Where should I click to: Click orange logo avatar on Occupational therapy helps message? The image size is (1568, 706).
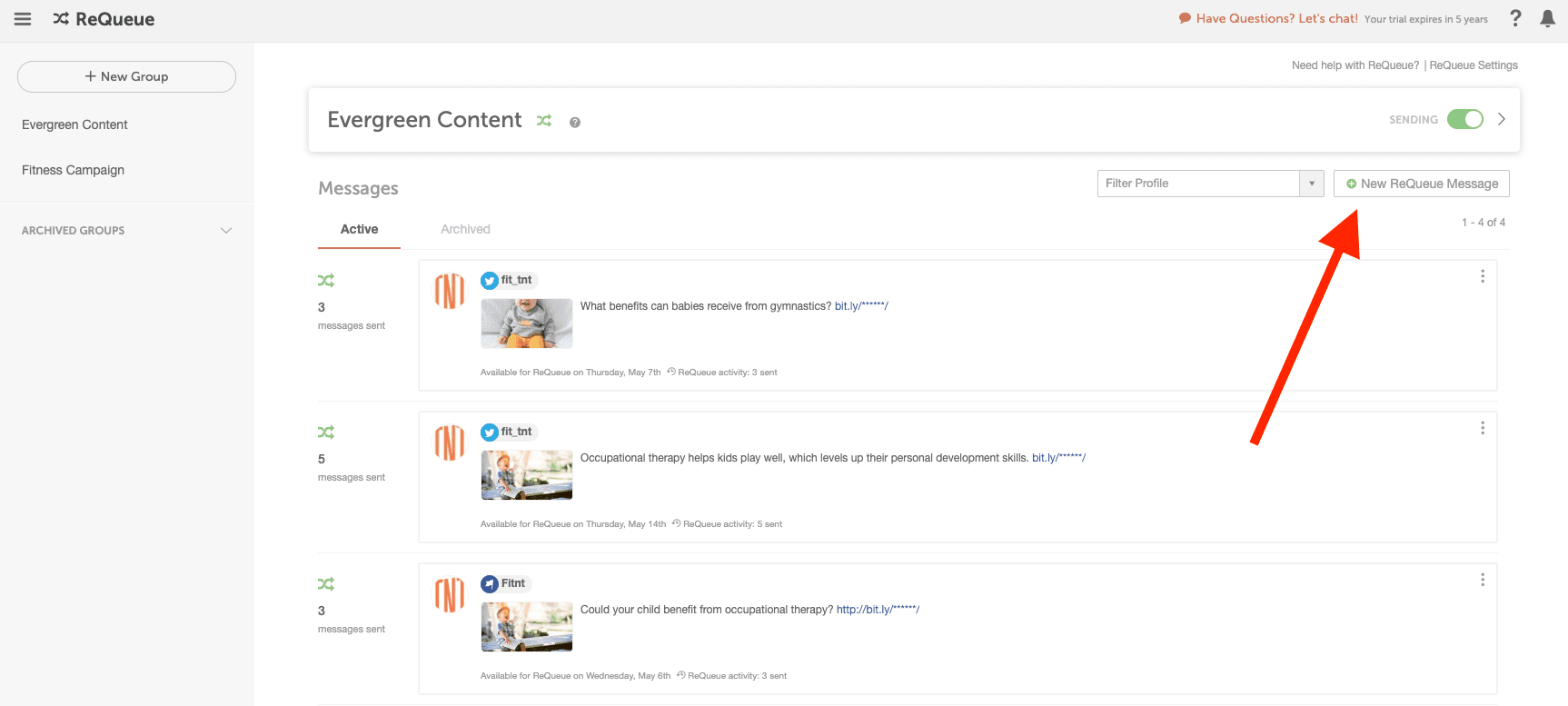[x=450, y=442]
